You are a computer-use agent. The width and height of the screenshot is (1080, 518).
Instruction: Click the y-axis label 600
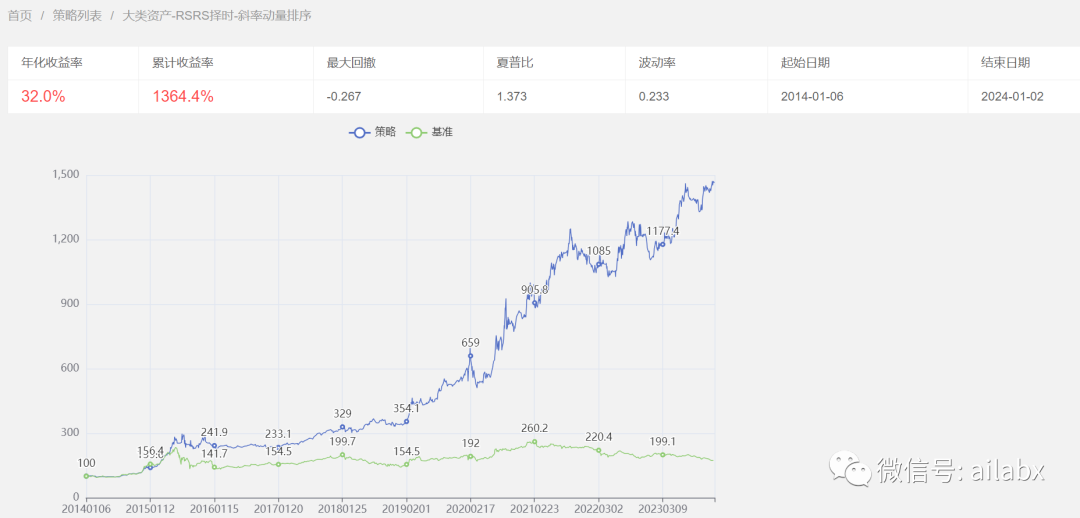70,369
